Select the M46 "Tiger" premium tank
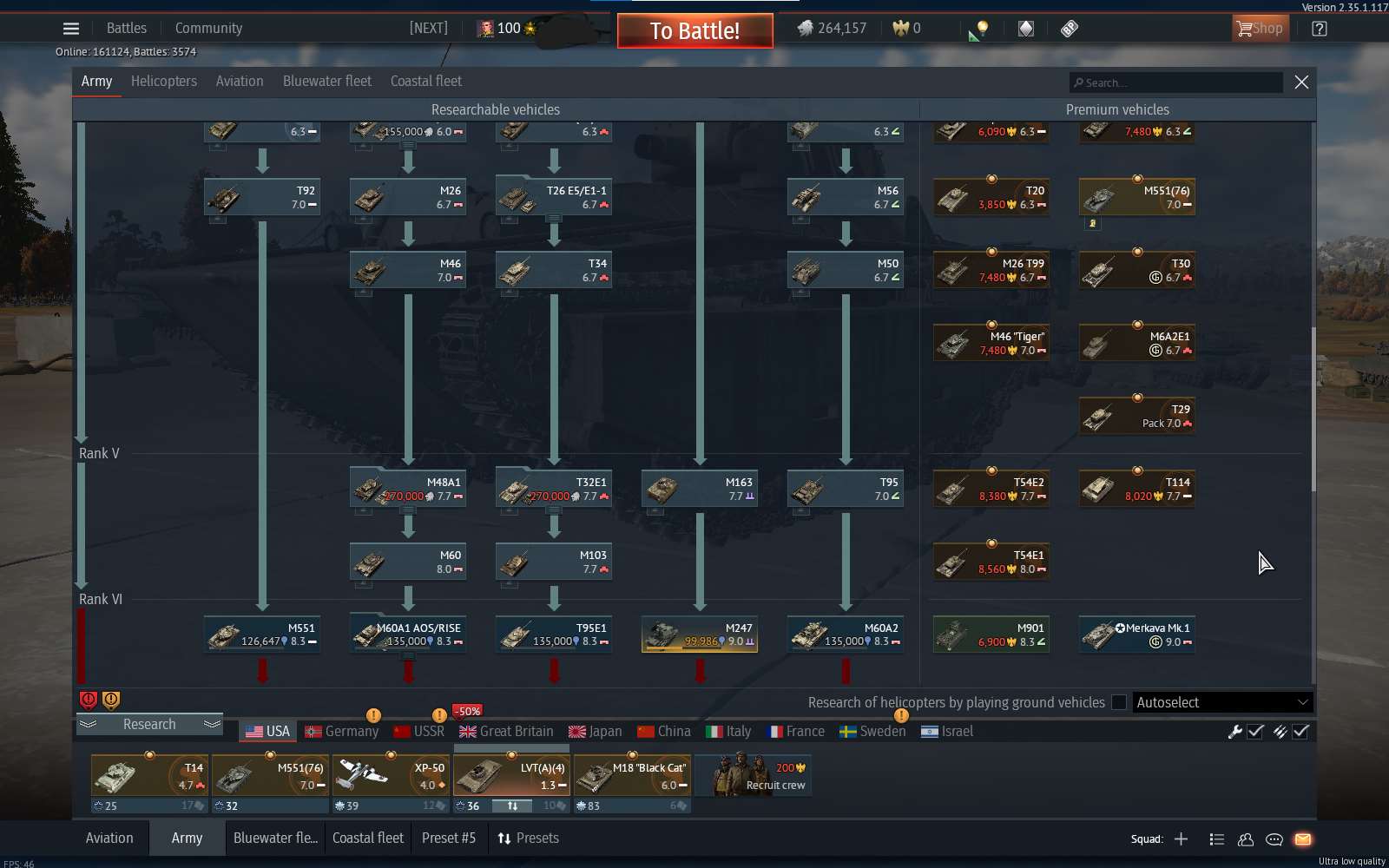Screen dimensions: 1389x868 click(991, 343)
